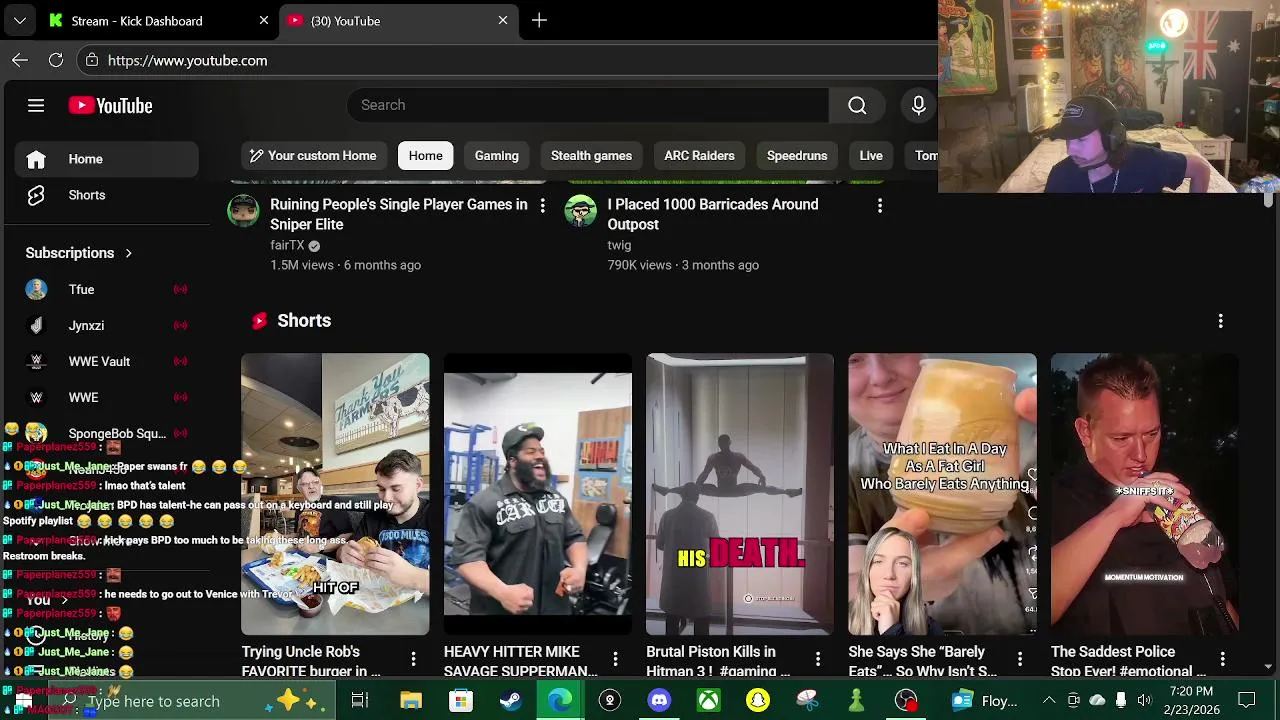Open the Shorts shelf options menu
Image resolution: width=1280 pixels, height=720 pixels.
[x=1220, y=321]
